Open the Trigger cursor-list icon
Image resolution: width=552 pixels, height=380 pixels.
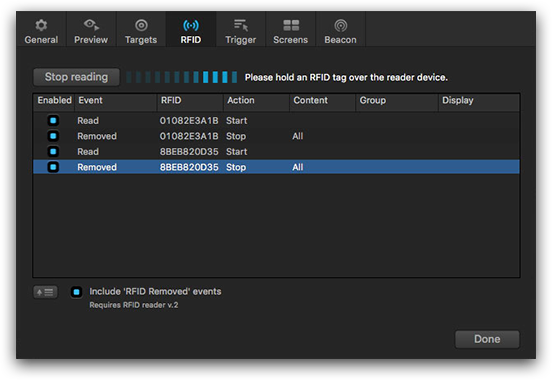241,25
